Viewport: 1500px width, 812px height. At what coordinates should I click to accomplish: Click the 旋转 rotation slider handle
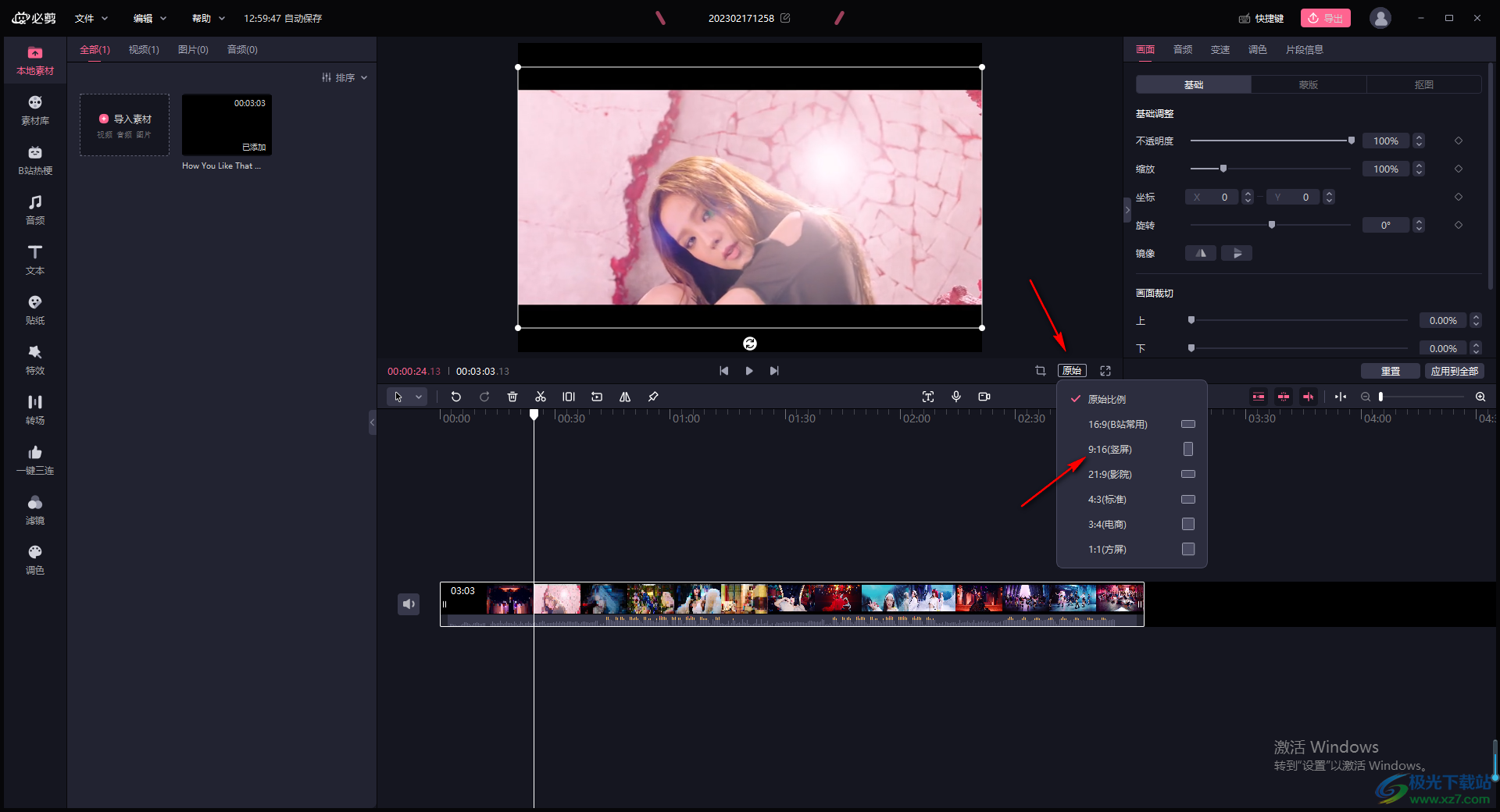(1272, 225)
